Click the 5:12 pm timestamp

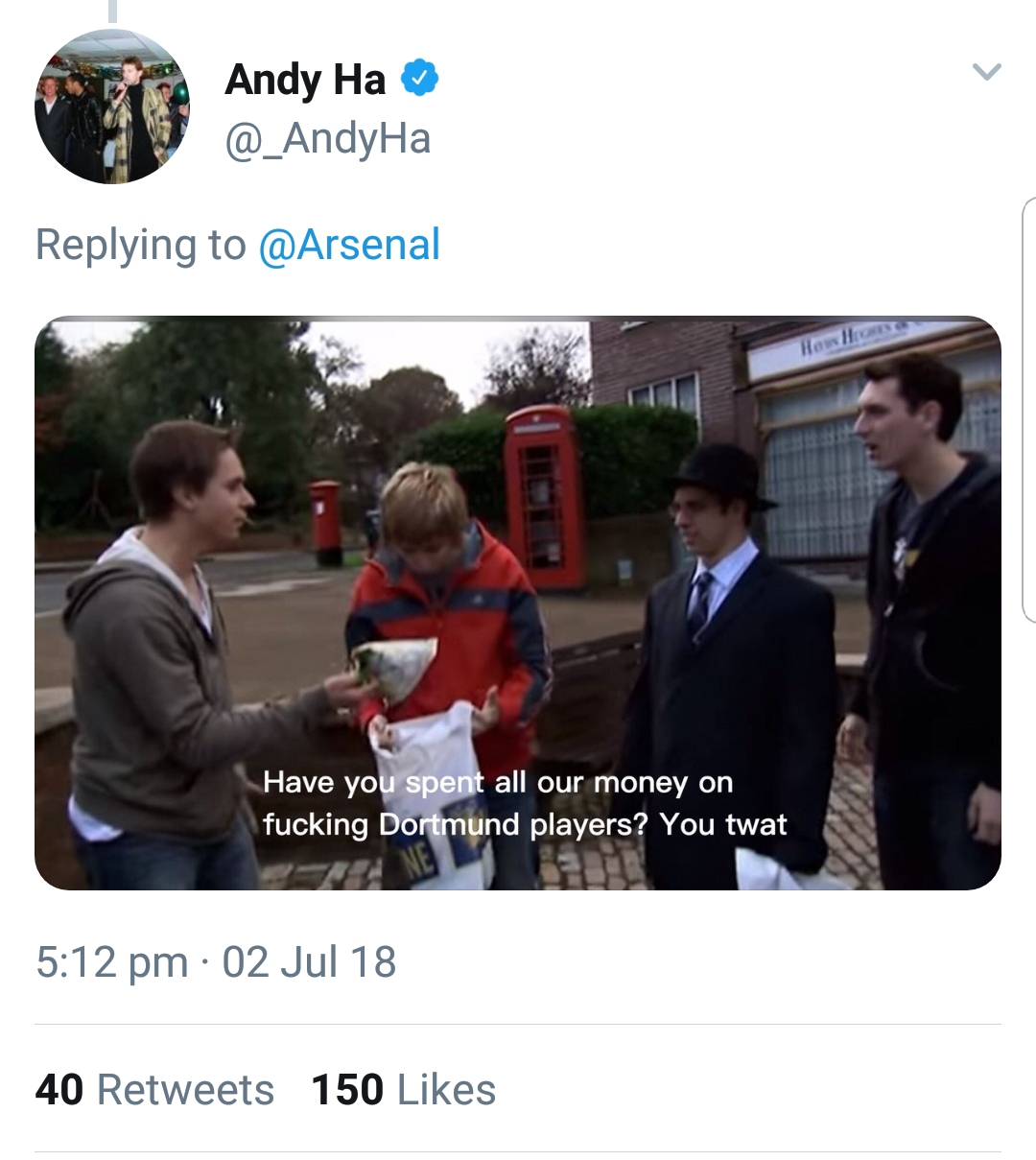(111, 962)
